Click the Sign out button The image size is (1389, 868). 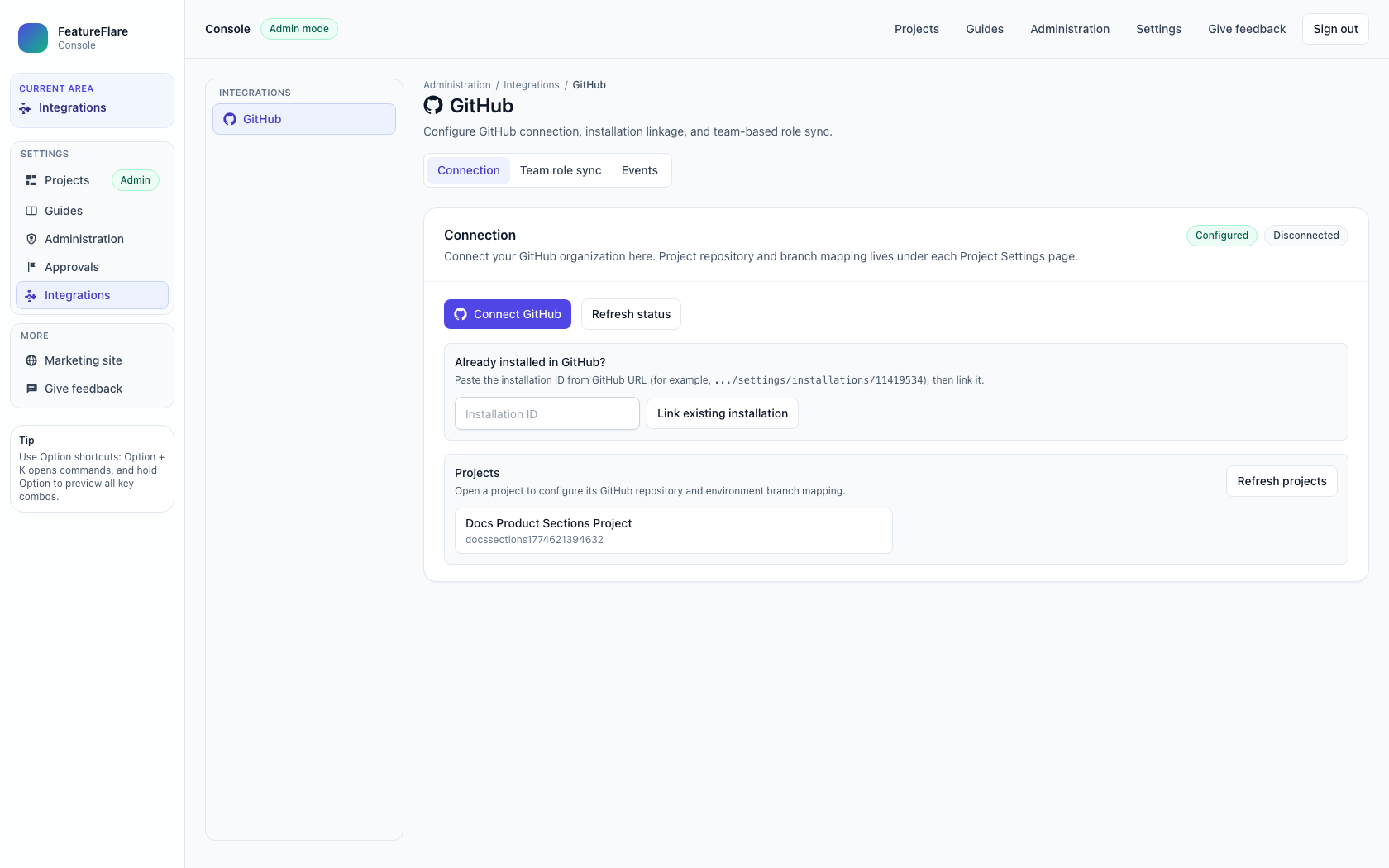click(1335, 29)
